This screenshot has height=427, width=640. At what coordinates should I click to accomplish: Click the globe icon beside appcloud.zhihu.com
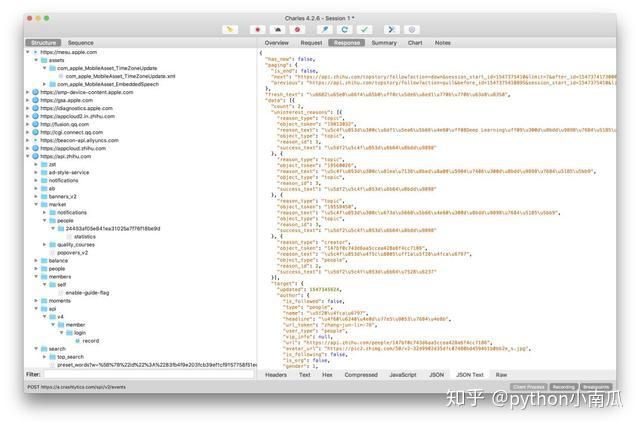coord(36,148)
